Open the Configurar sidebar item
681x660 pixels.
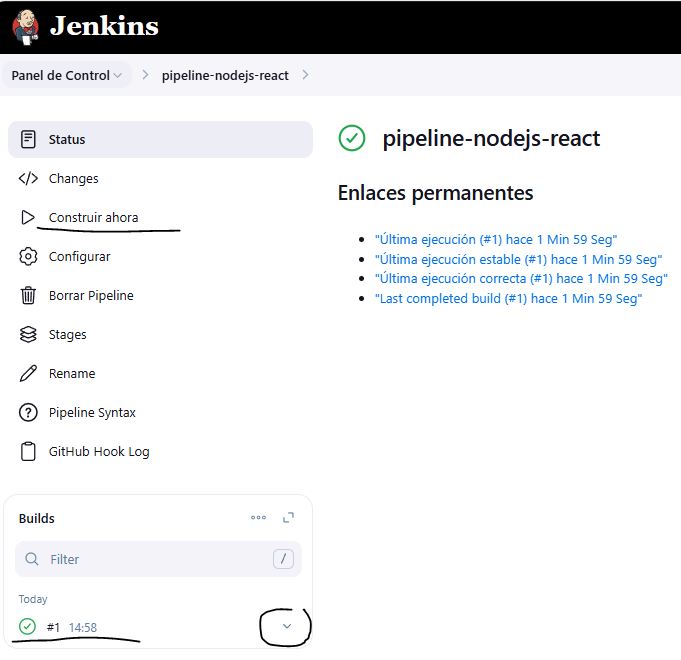pyautogui.click(x=79, y=257)
